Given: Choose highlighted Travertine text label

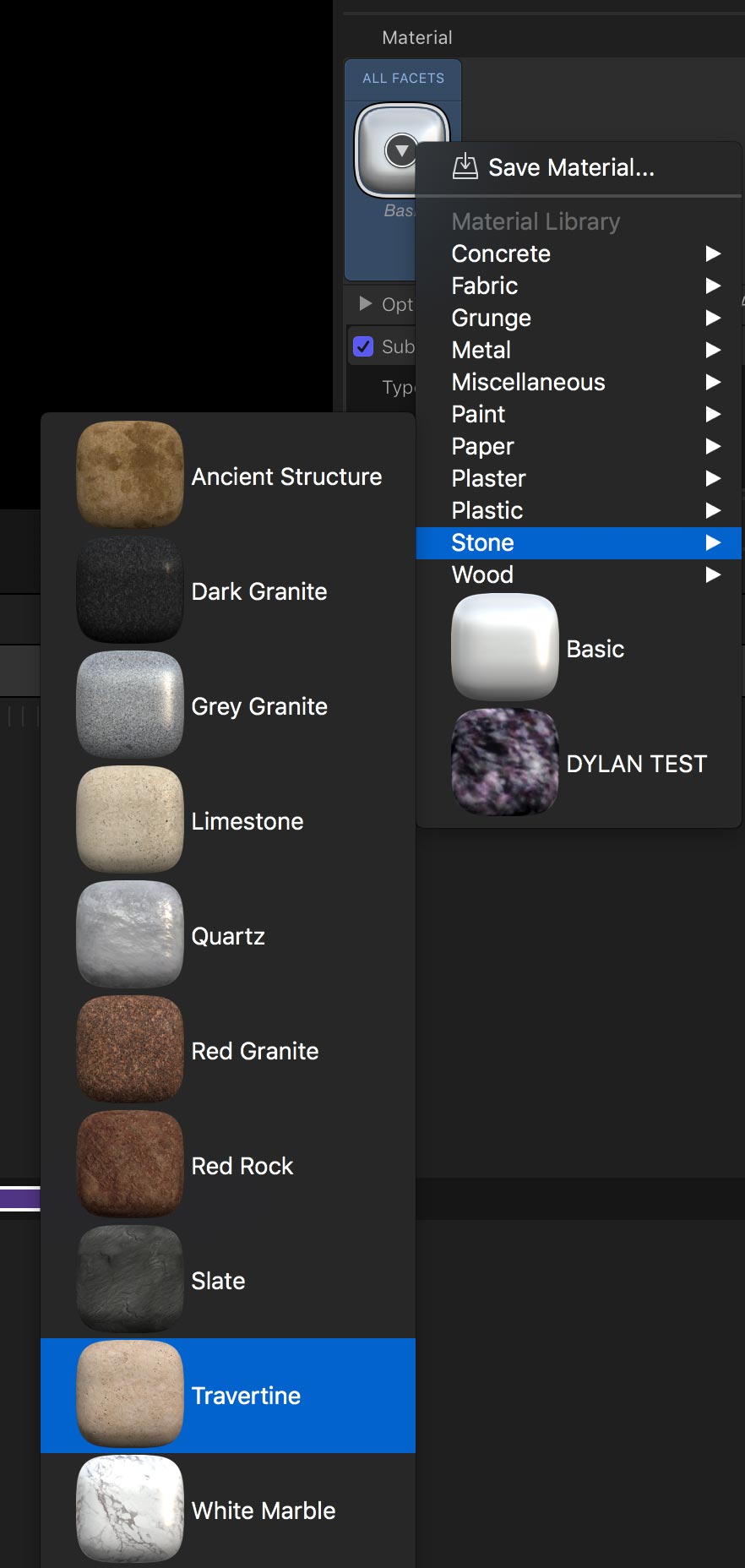Looking at the screenshot, I should click(246, 1396).
